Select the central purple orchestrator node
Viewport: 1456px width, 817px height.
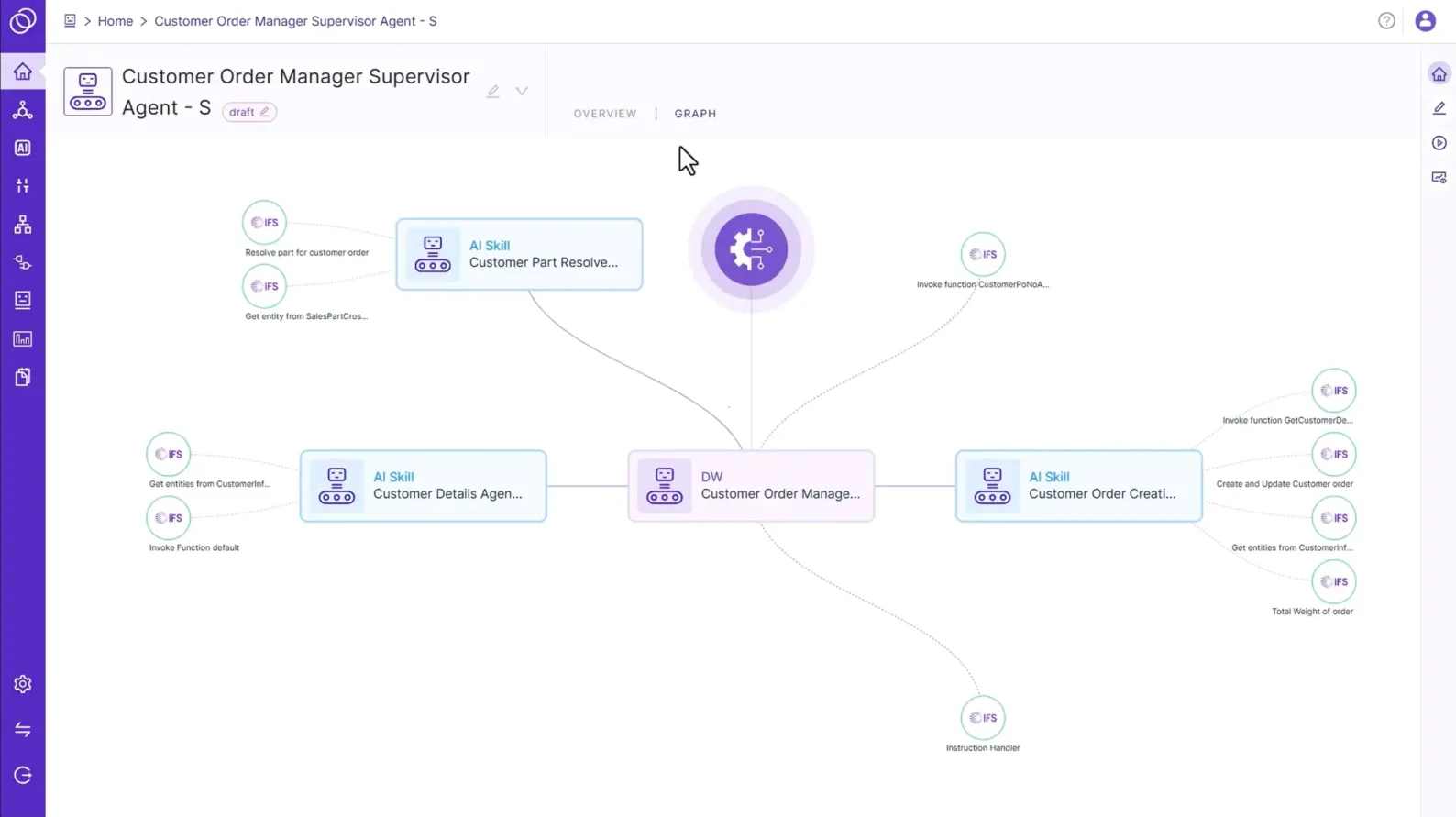coord(751,249)
